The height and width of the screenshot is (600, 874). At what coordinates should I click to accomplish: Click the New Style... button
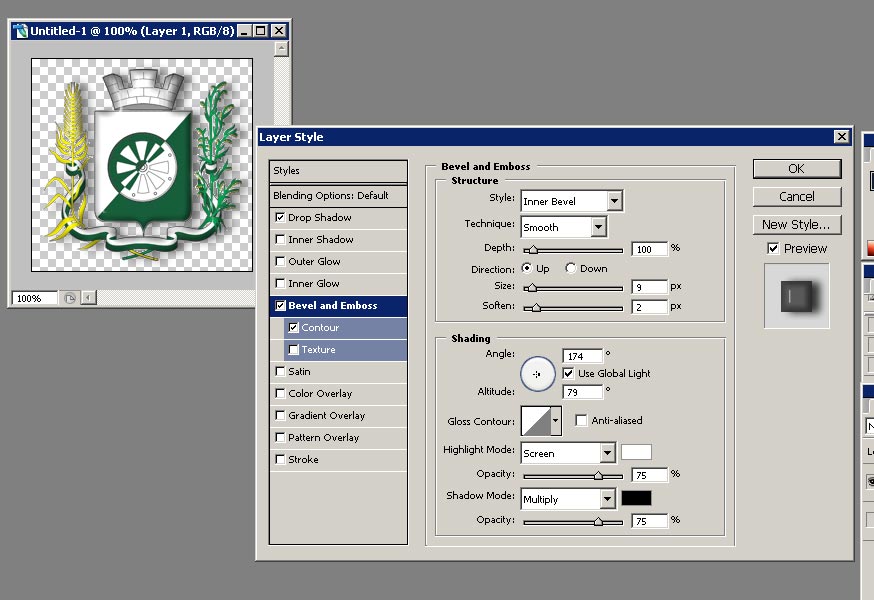click(796, 225)
